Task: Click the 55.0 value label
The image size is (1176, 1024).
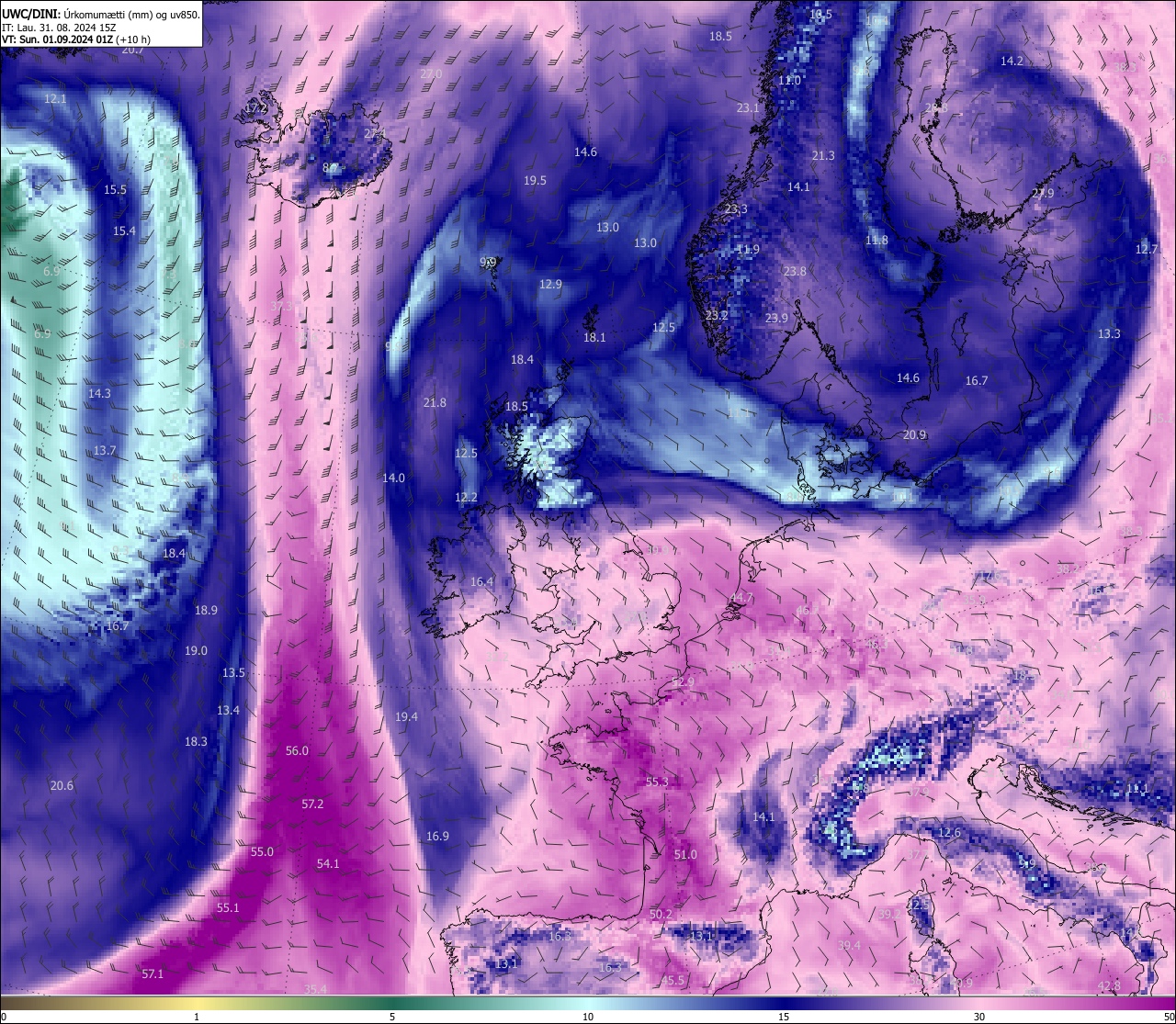Action: click(262, 851)
